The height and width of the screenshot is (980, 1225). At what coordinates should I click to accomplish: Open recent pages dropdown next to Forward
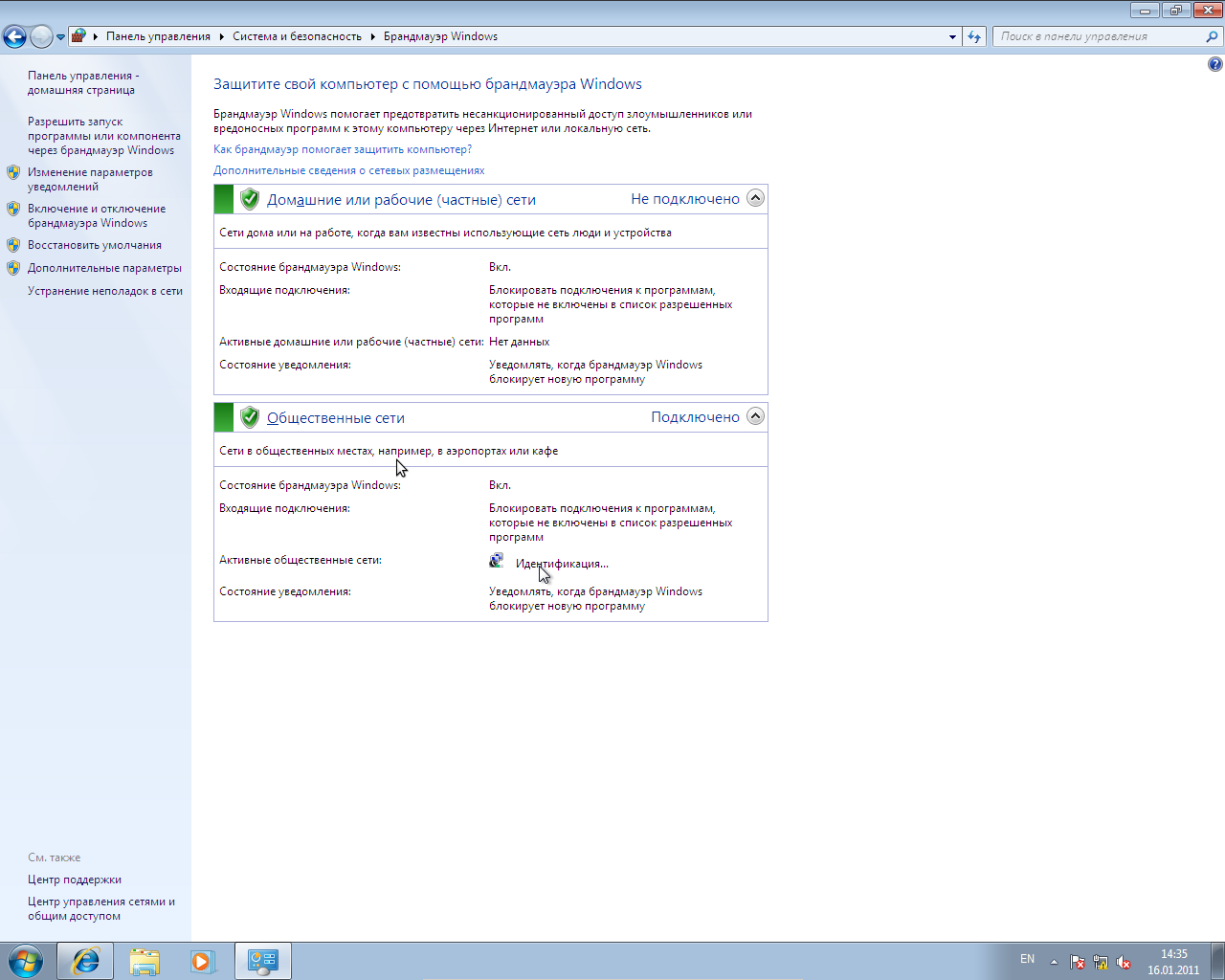(x=60, y=37)
